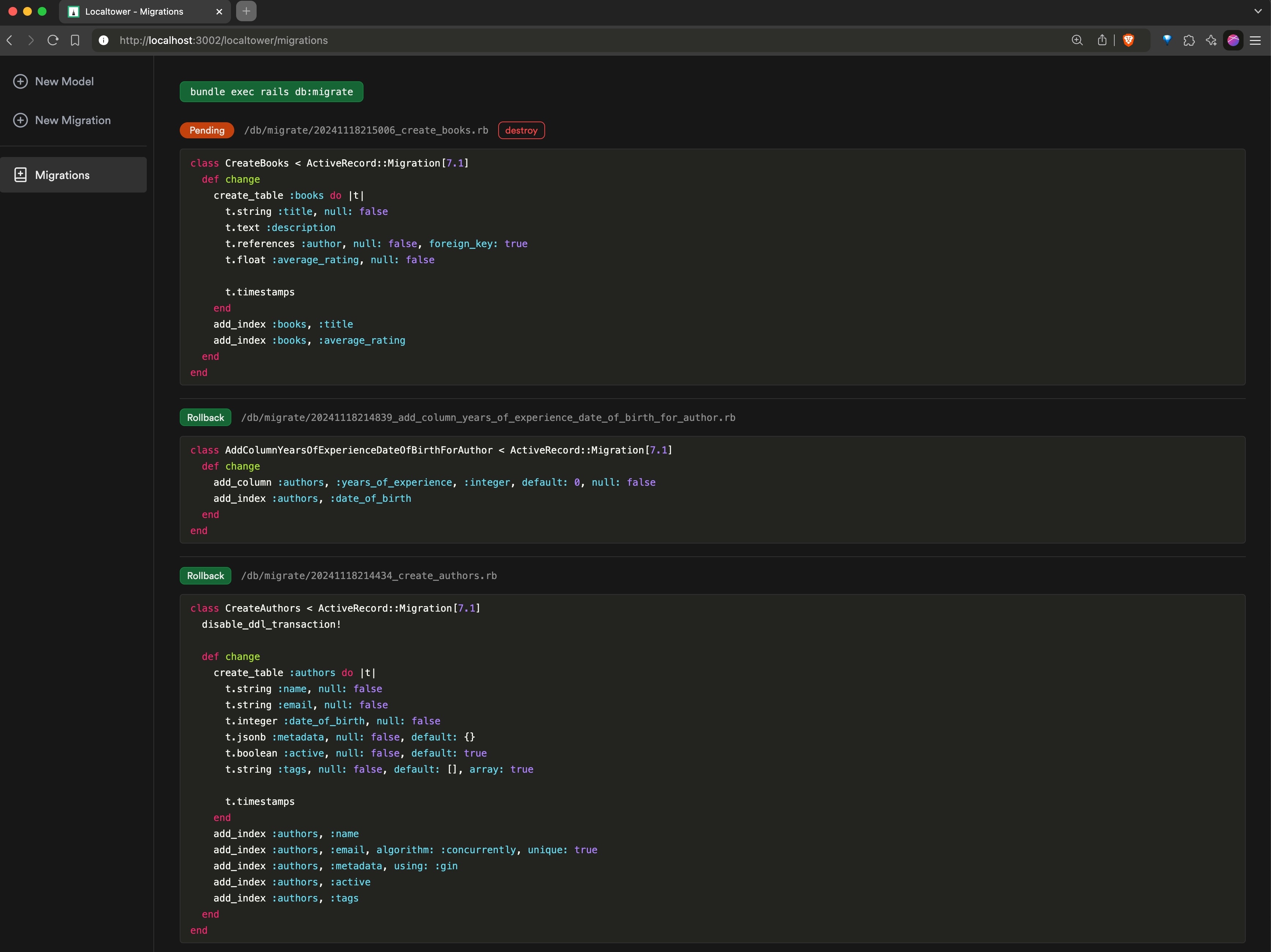Image resolution: width=1271 pixels, height=952 pixels.
Task: Run bundle exec rails db:migrate button
Action: point(271,92)
